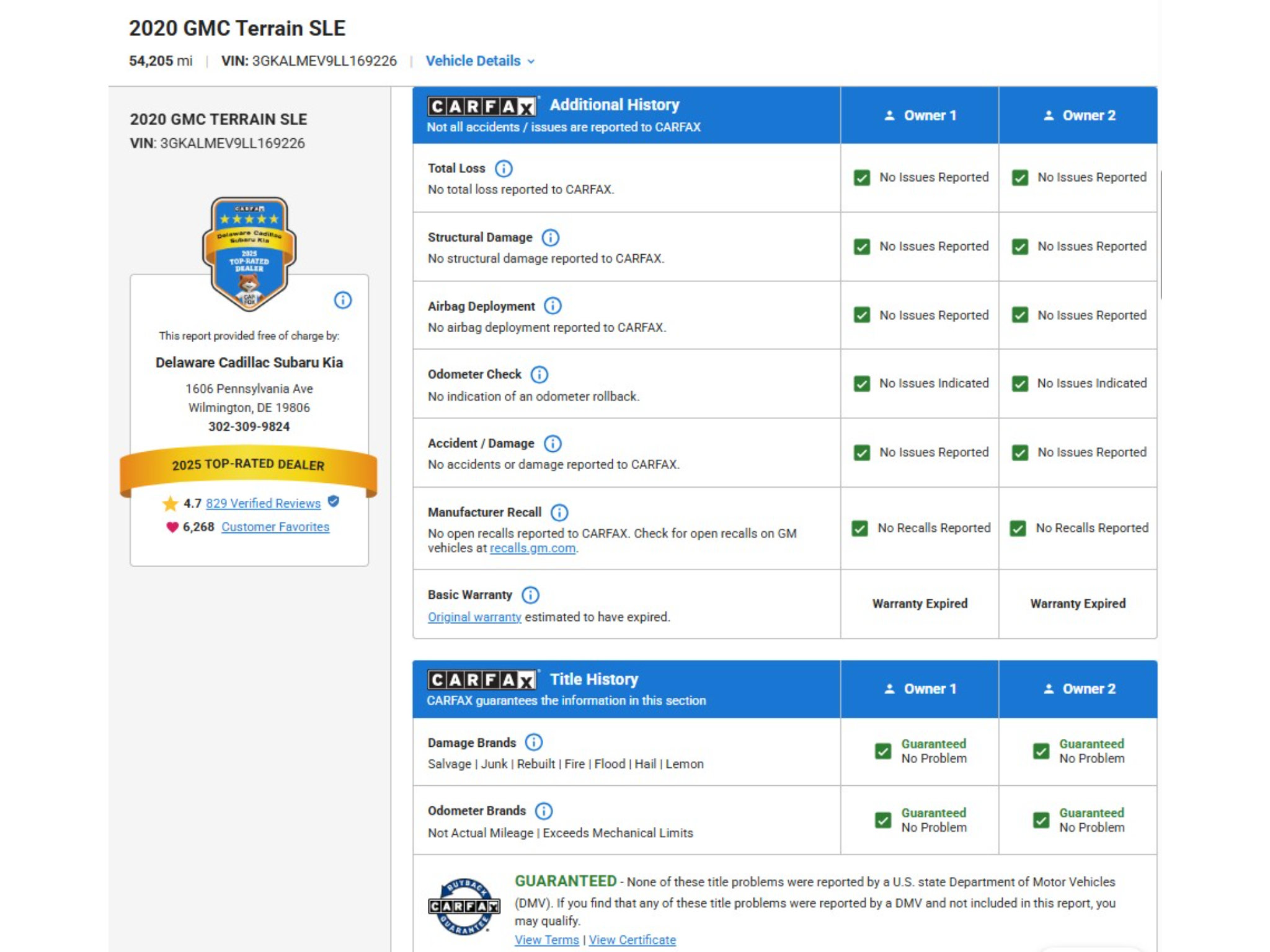Click Accident / Damage info icon
This screenshot has width=1270, height=952.
(x=553, y=444)
